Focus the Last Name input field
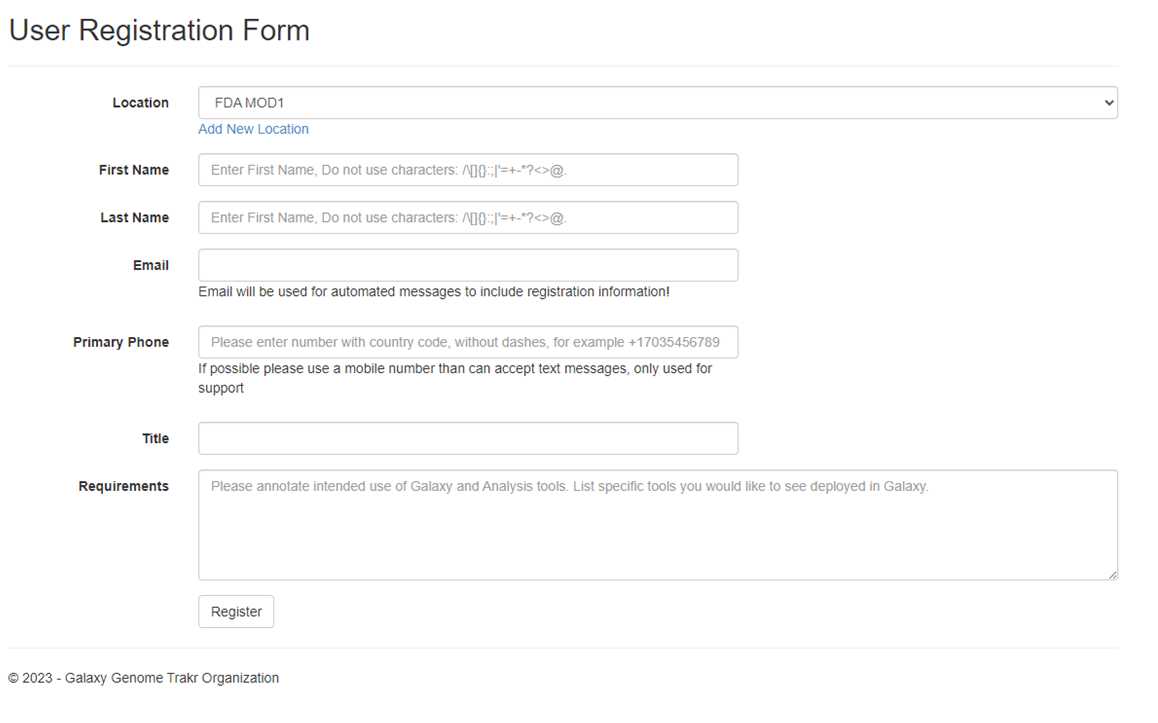This screenshot has height=723, width=1158. pos(467,218)
